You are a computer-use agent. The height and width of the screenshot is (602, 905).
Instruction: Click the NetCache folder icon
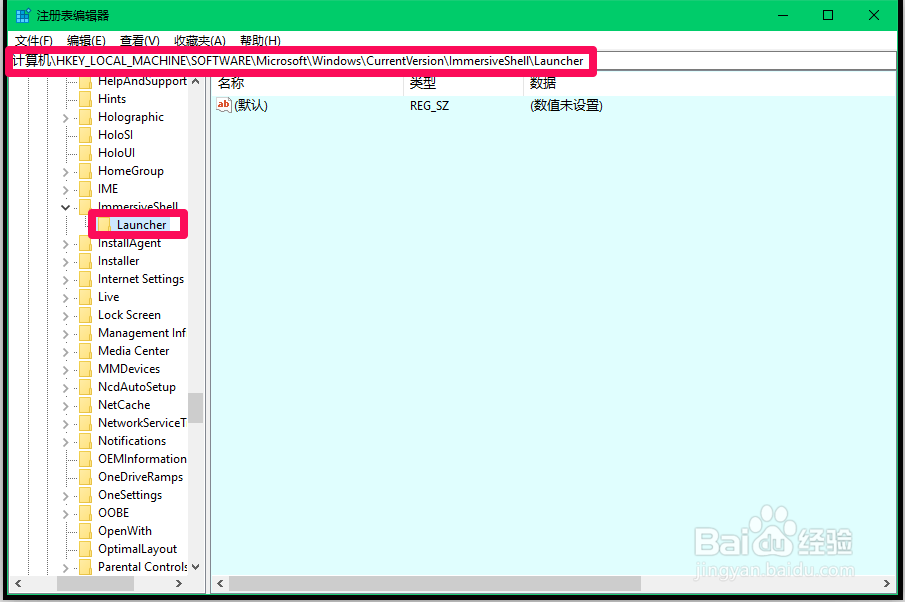[85, 405]
